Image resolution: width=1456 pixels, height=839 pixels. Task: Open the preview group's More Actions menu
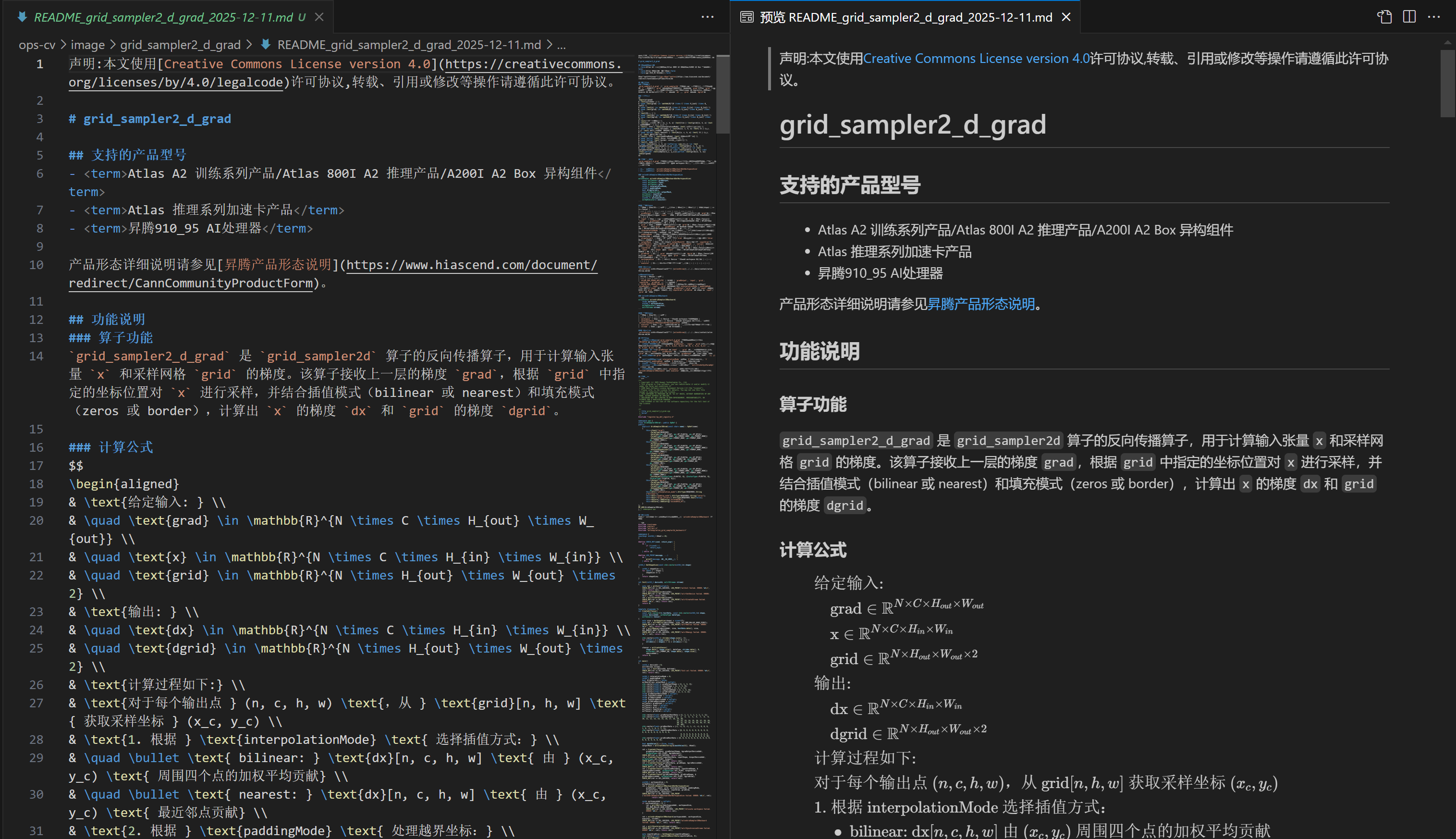point(1433,17)
